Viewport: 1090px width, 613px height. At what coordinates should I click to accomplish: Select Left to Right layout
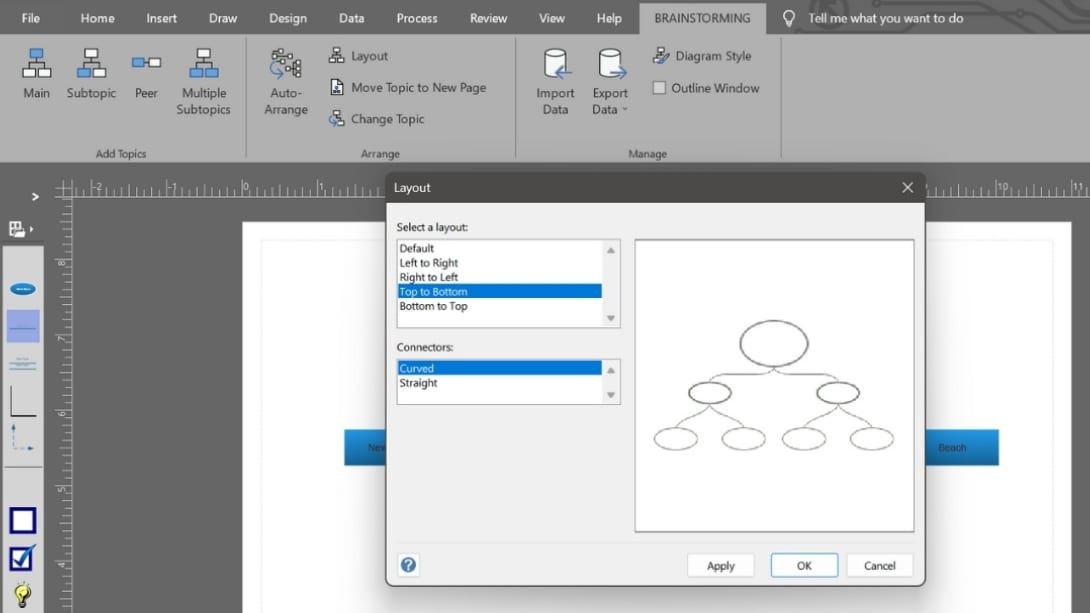[x=499, y=263]
